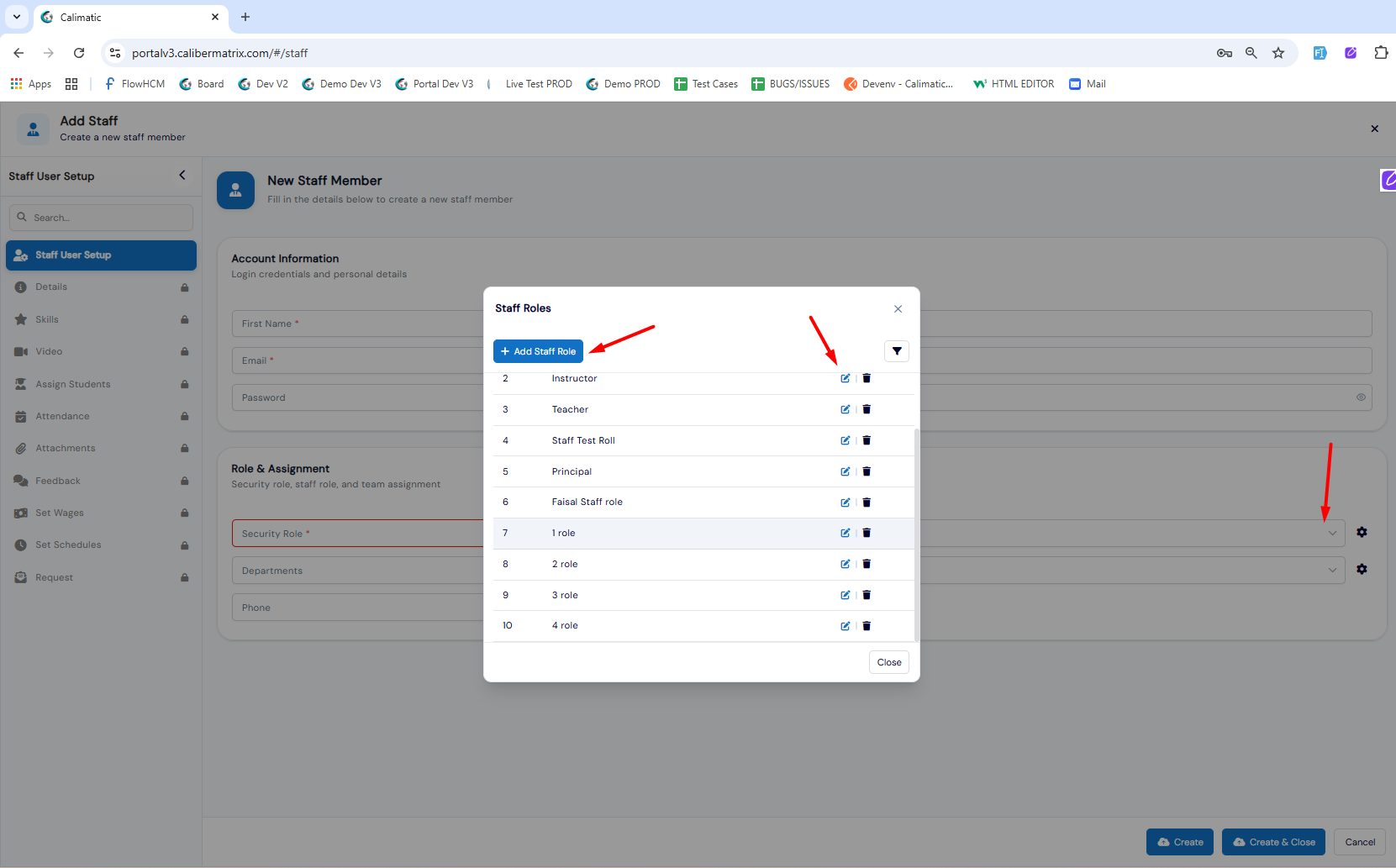
Task: Close the Staff Roles dialog with X
Action: pos(898,309)
